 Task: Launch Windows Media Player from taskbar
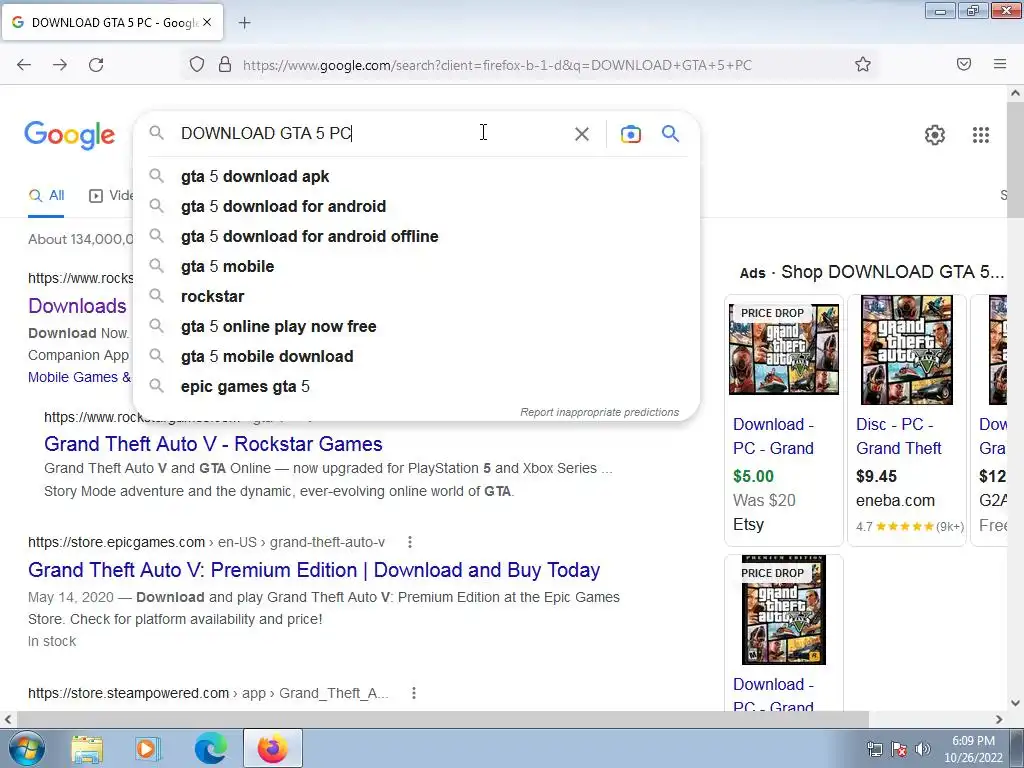(147, 748)
